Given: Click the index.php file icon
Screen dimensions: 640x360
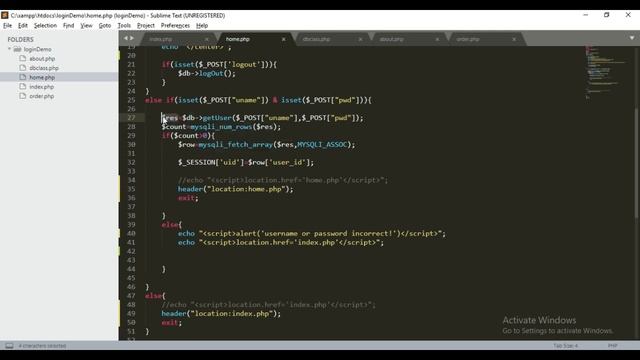Looking at the screenshot, I should point(23,87).
